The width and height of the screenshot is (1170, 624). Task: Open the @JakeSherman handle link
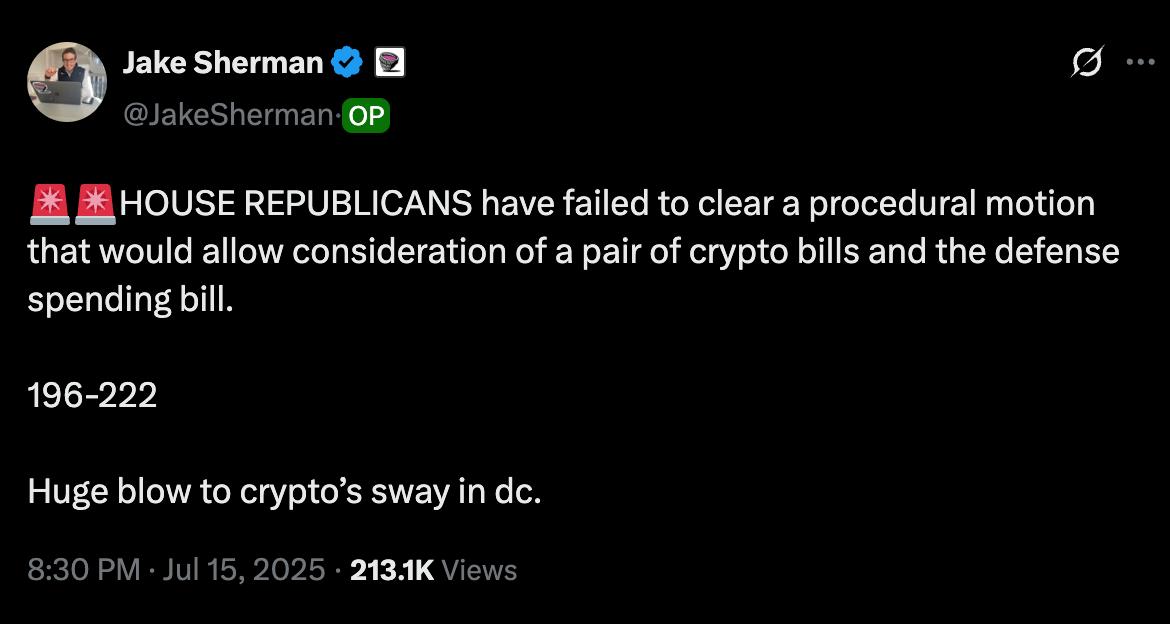228,115
